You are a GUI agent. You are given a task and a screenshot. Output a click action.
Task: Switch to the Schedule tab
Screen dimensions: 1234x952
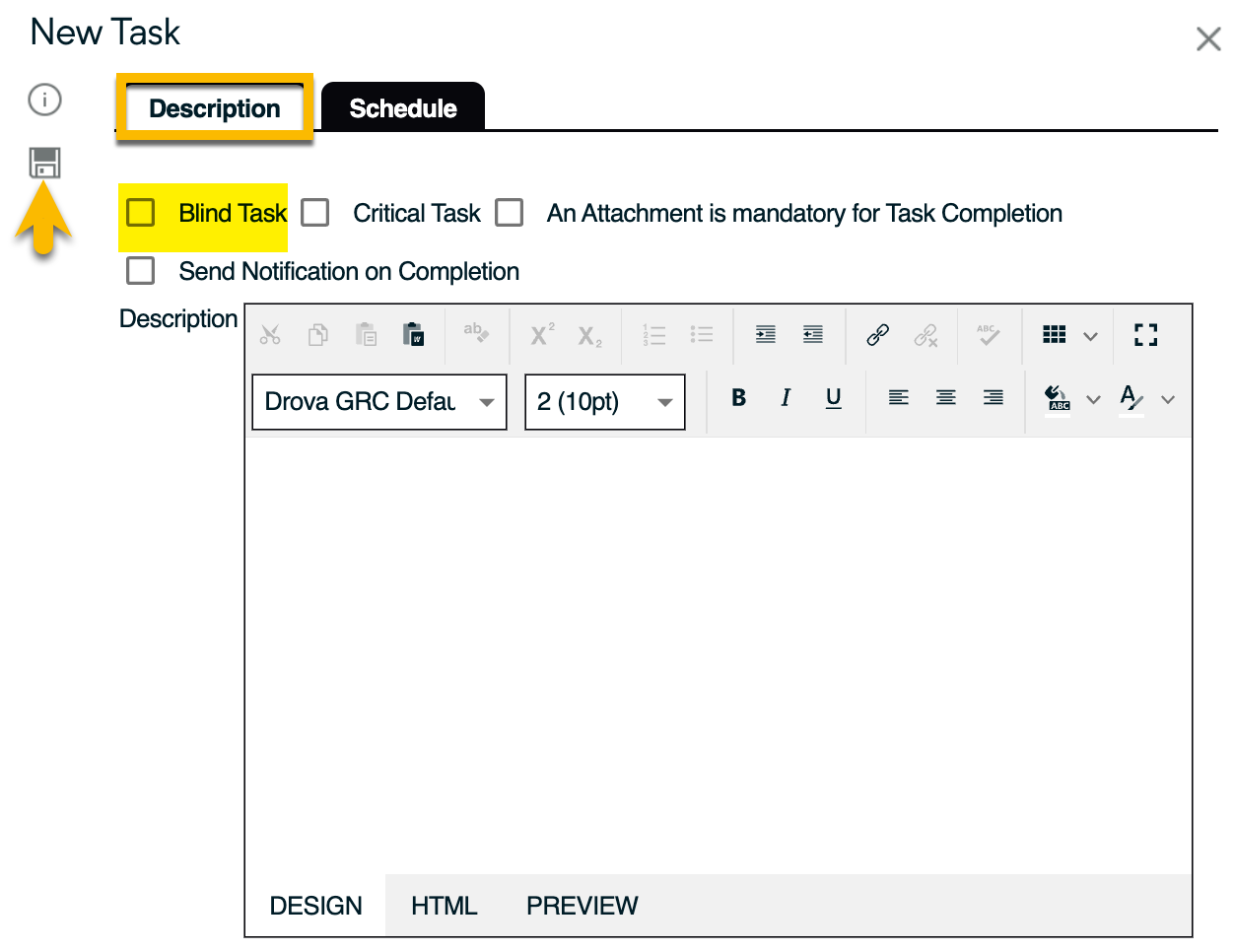tap(402, 108)
